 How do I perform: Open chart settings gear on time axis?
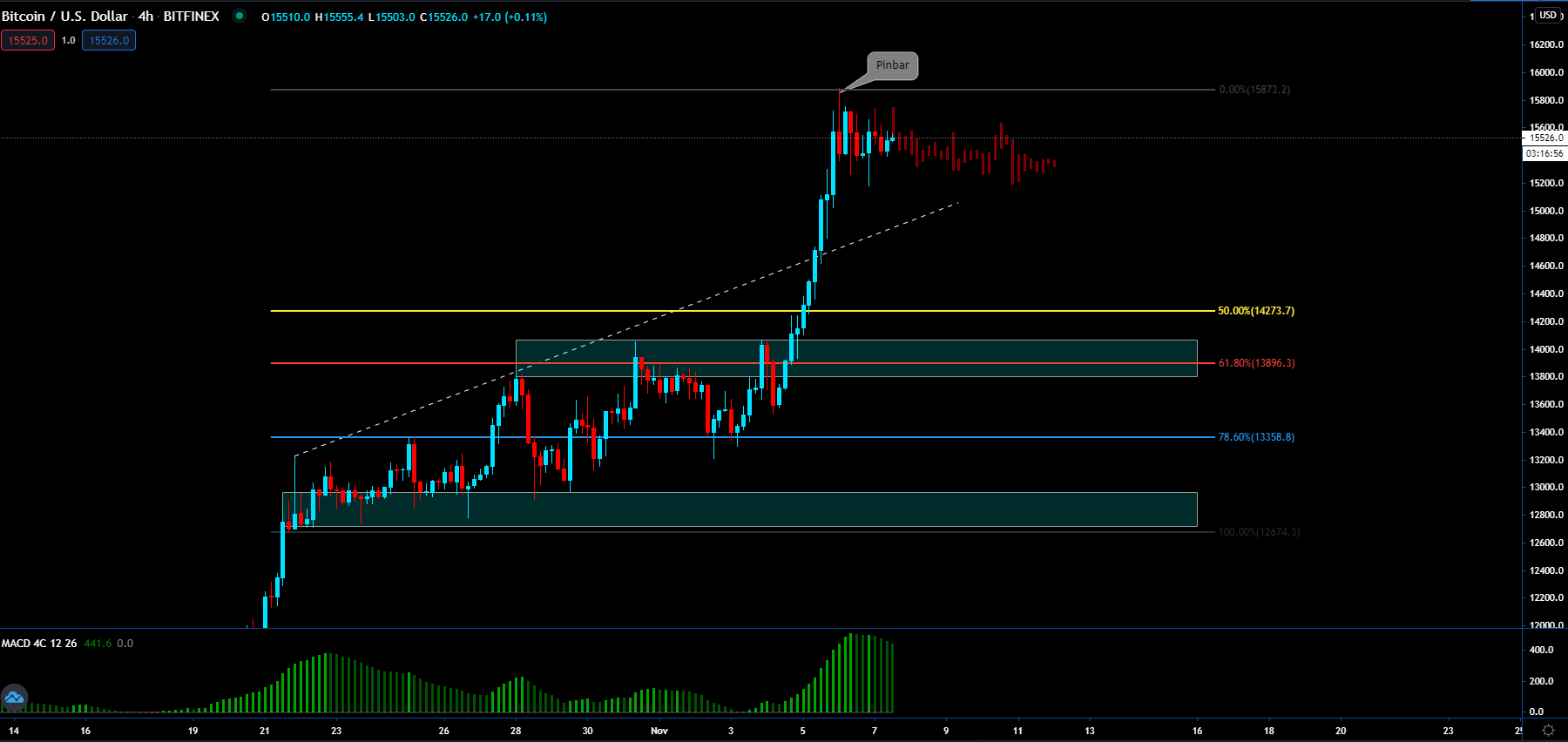(1548, 731)
